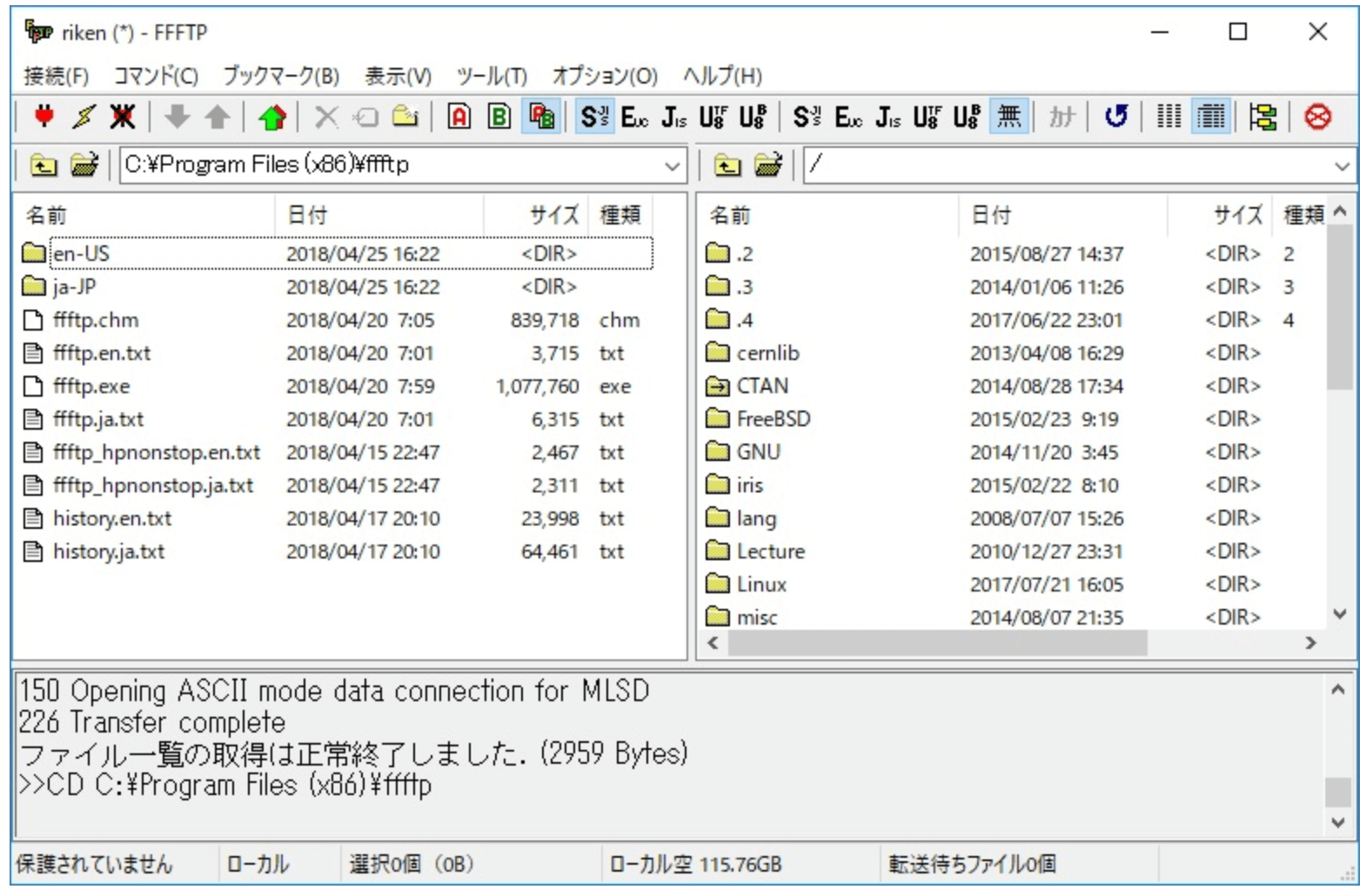This screenshot has width=1366, height=896.
Task: Select UTF-8 BOM in left kanji code group
Action: coord(753,117)
